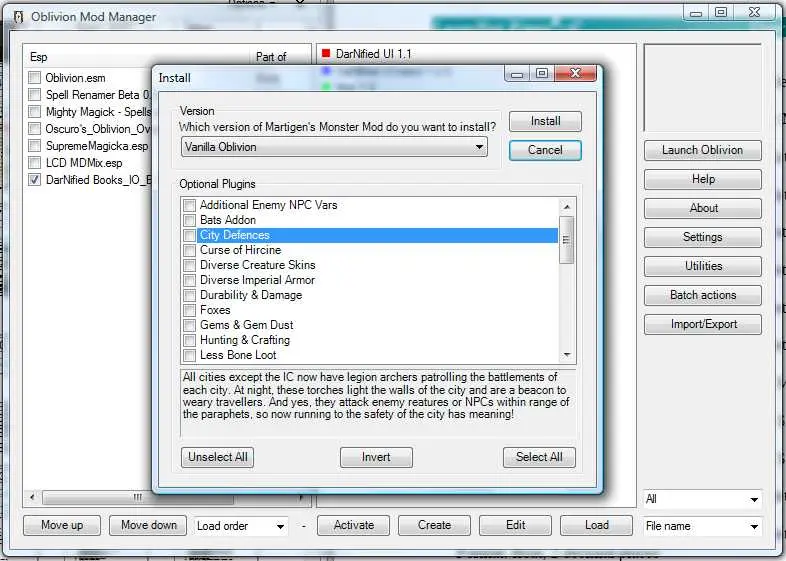Click the Oblivion Mod Manager title icon
The width and height of the screenshot is (786, 561).
[19, 17]
